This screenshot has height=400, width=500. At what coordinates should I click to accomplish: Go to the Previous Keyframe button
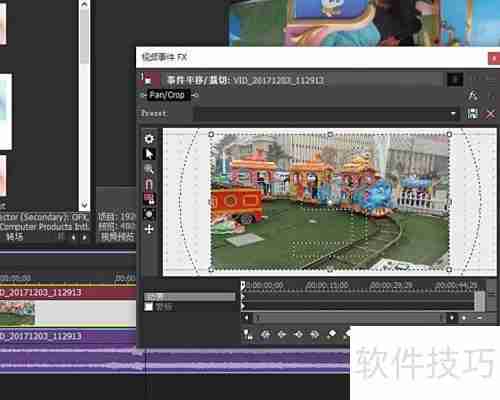(x=282, y=334)
